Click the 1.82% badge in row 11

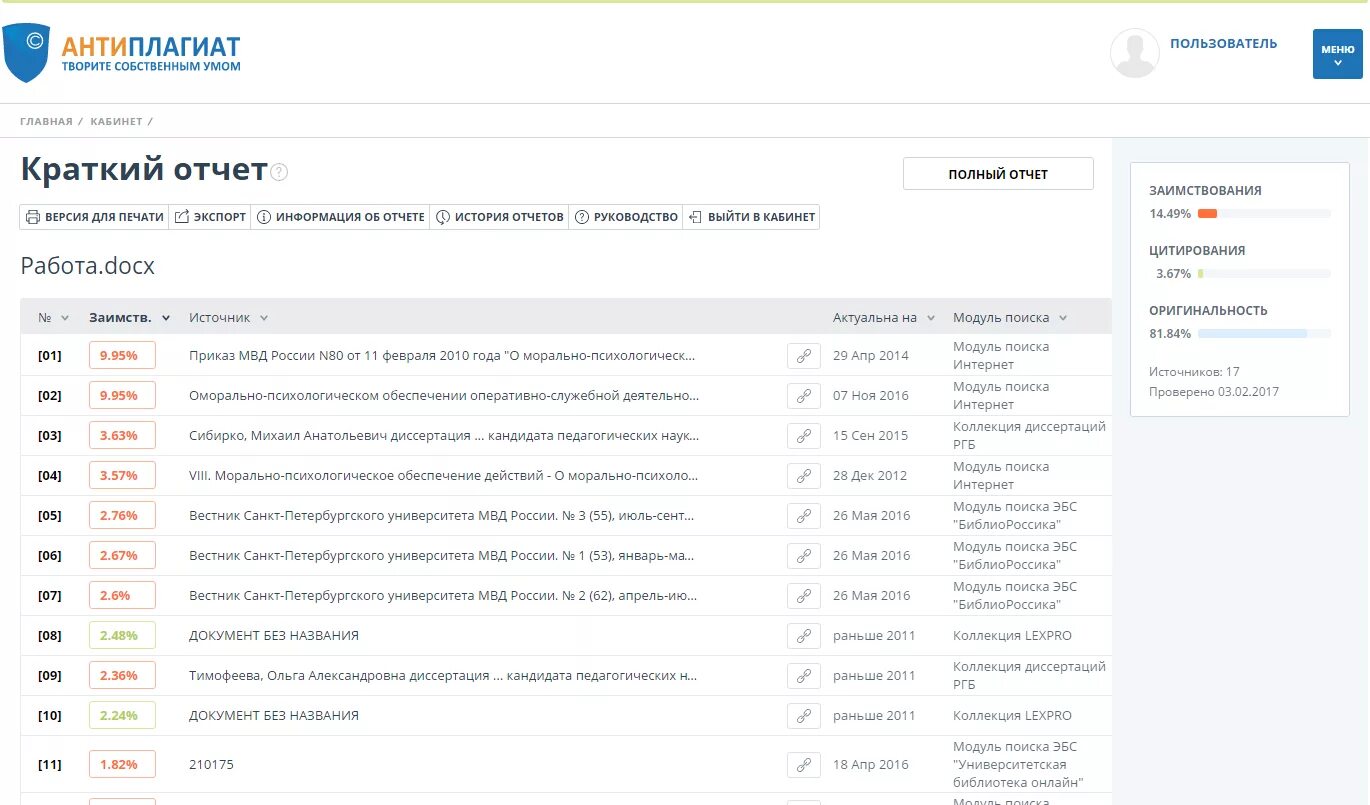(x=122, y=765)
